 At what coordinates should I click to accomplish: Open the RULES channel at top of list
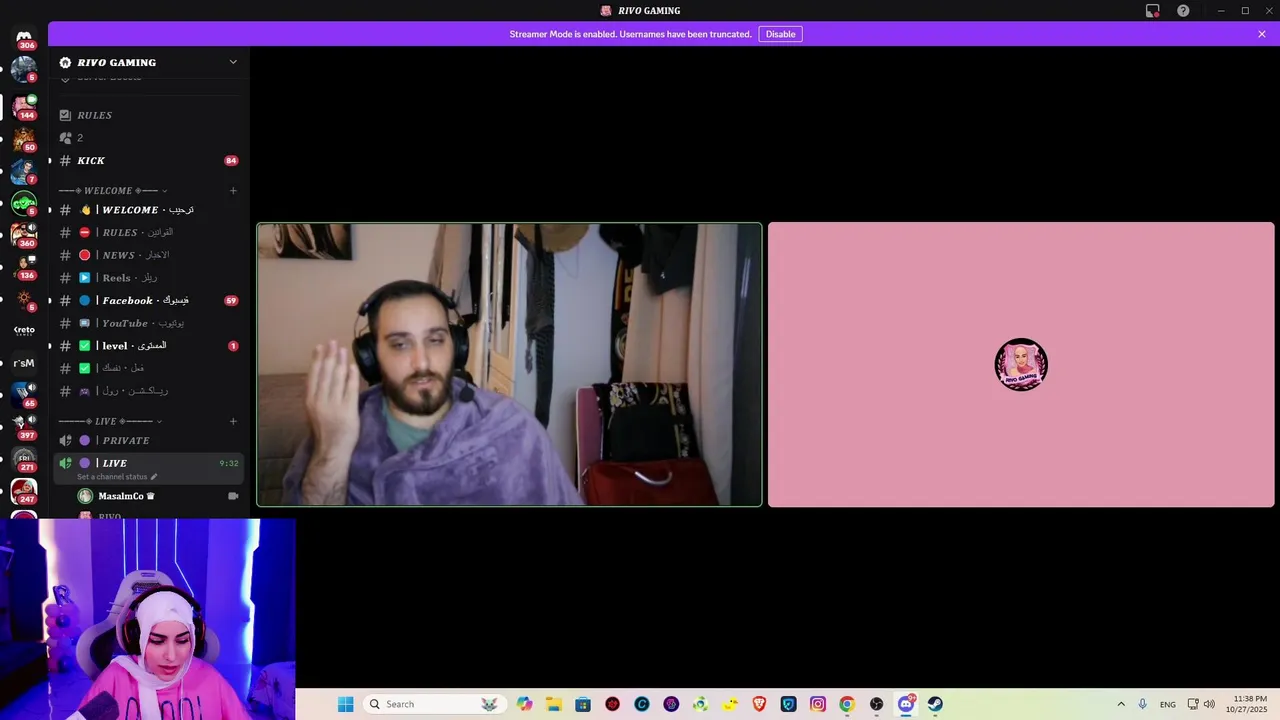point(149,115)
